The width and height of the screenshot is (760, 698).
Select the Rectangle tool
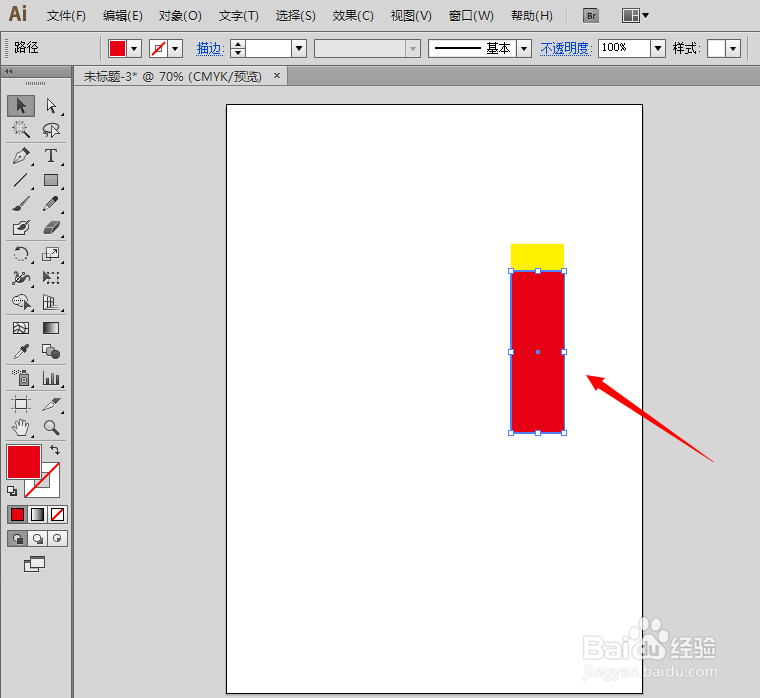51,180
